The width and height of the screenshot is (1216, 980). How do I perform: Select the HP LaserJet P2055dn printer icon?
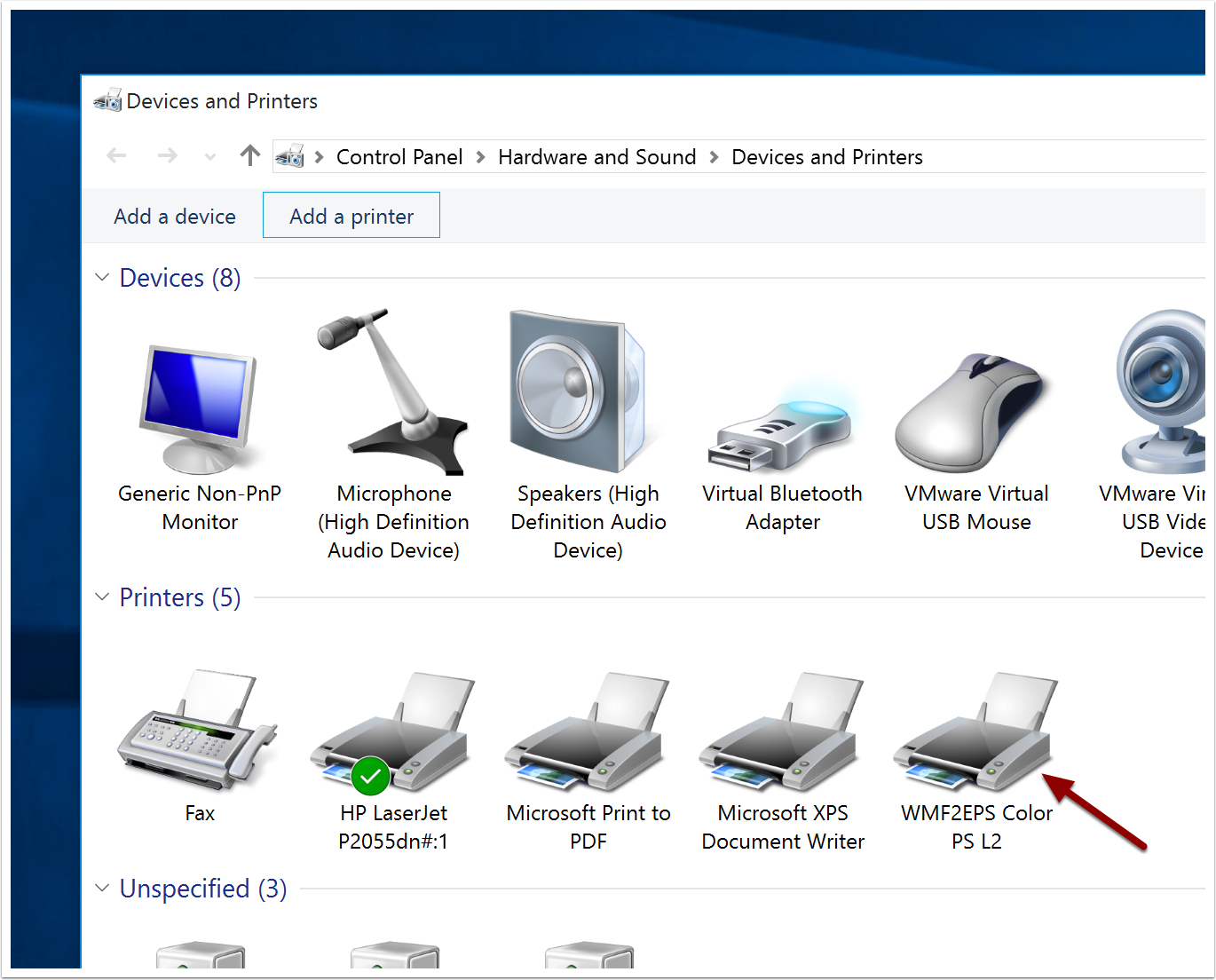click(392, 731)
